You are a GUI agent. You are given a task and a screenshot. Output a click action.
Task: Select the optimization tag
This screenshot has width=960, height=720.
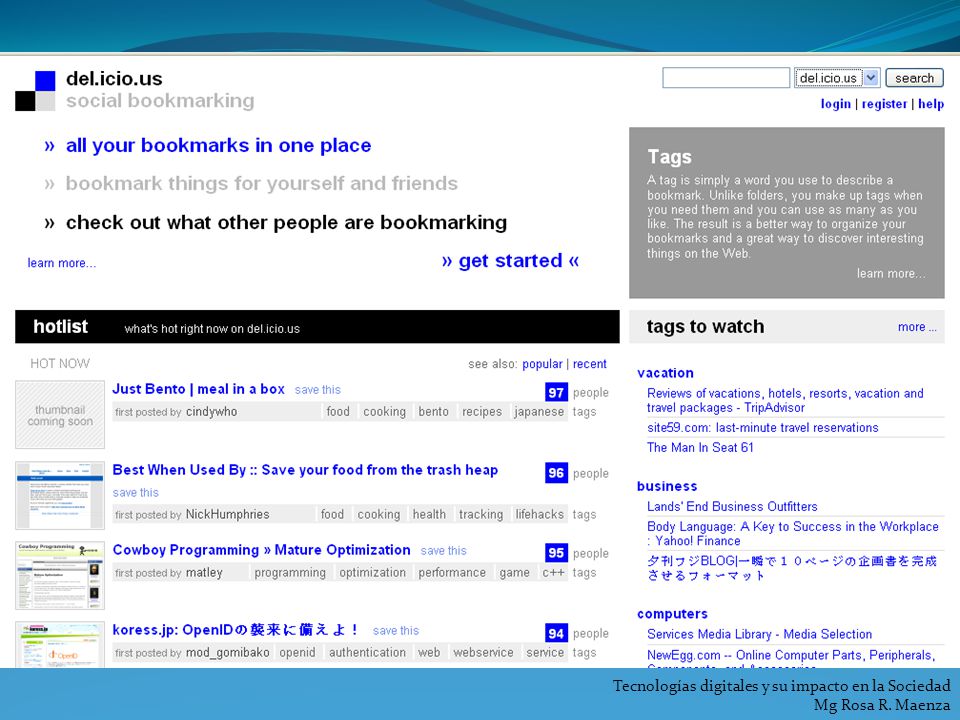click(x=372, y=572)
